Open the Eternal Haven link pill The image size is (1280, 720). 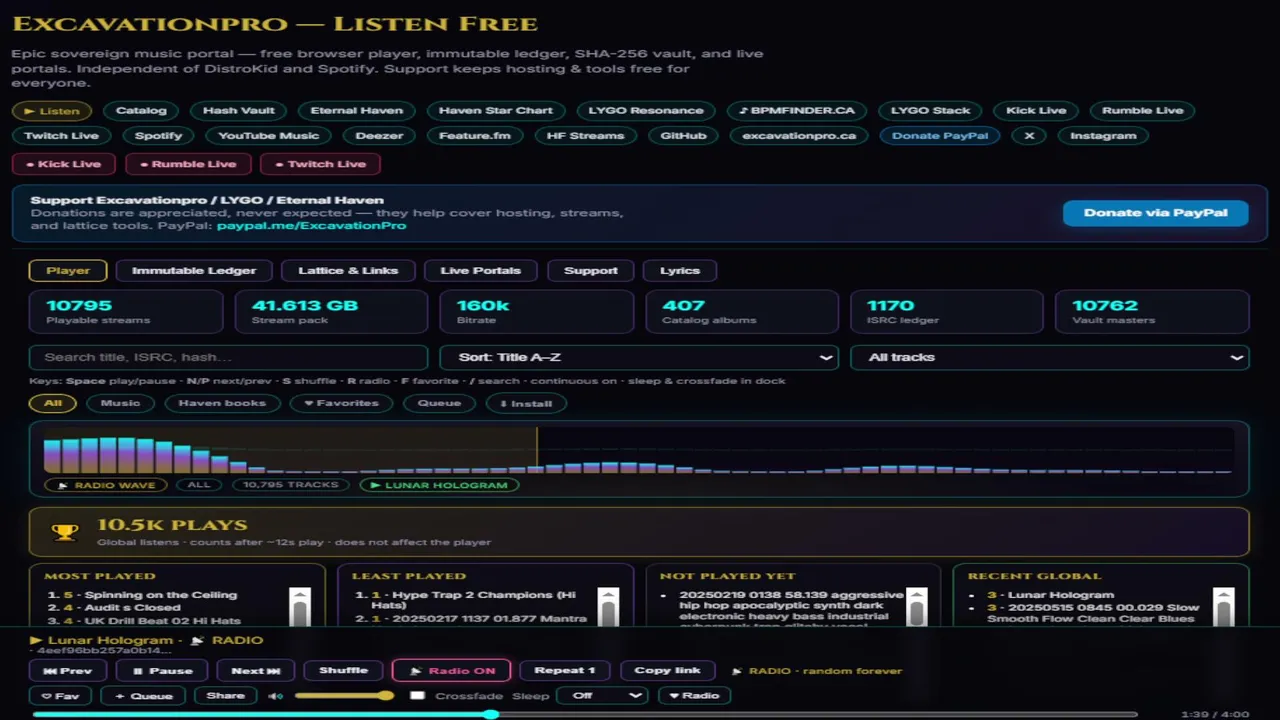click(x=357, y=111)
